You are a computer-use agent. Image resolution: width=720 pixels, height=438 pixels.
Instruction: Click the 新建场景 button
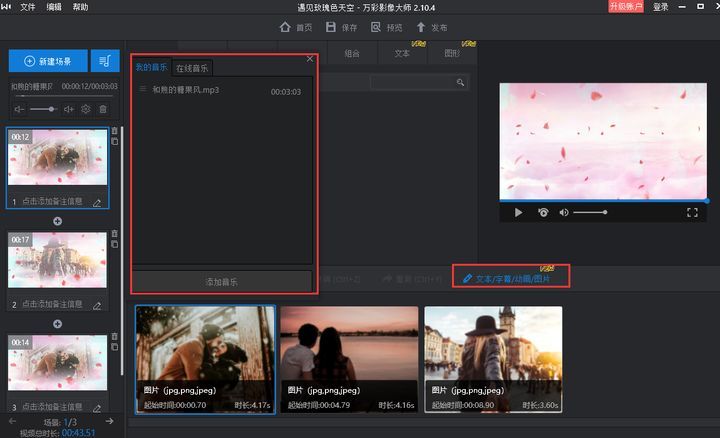click(48, 61)
